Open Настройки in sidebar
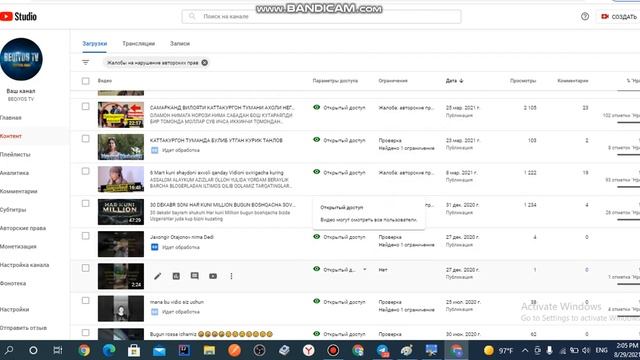This screenshot has height=360, width=640. (15, 309)
